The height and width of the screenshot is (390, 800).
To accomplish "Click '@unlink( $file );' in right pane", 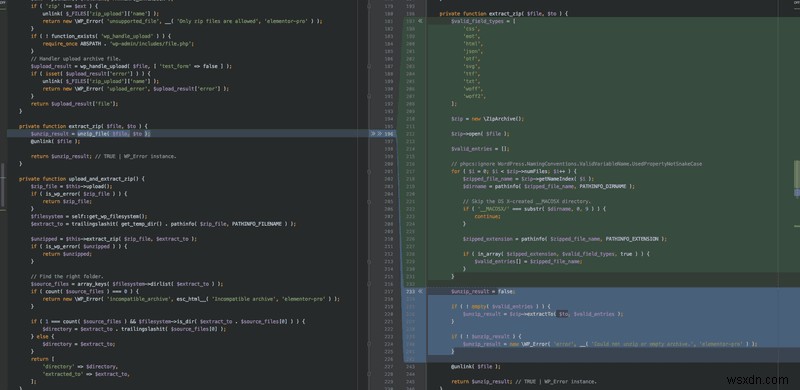I will (476, 367).
